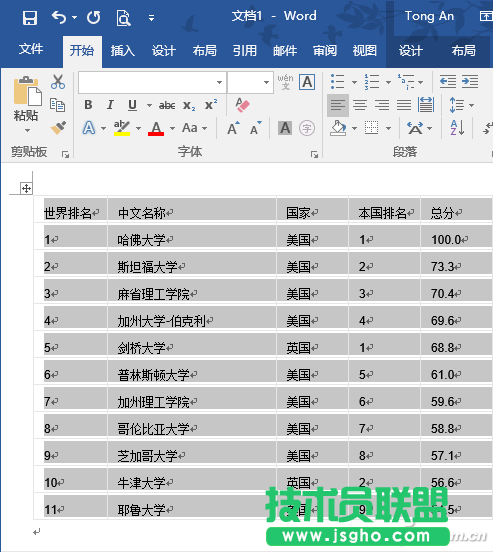Expand the 粘贴 options arrow

click(27, 131)
